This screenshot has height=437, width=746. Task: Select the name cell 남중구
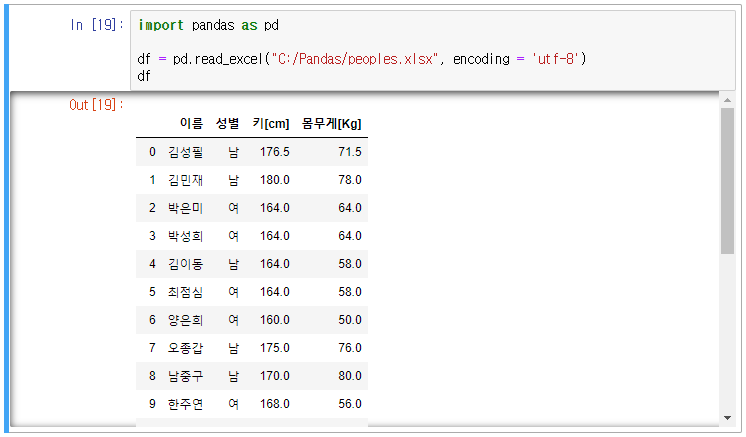coord(186,376)
